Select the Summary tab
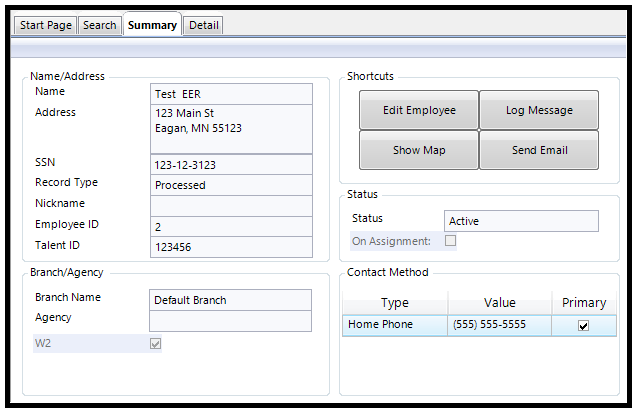 (x=152, y=25)
